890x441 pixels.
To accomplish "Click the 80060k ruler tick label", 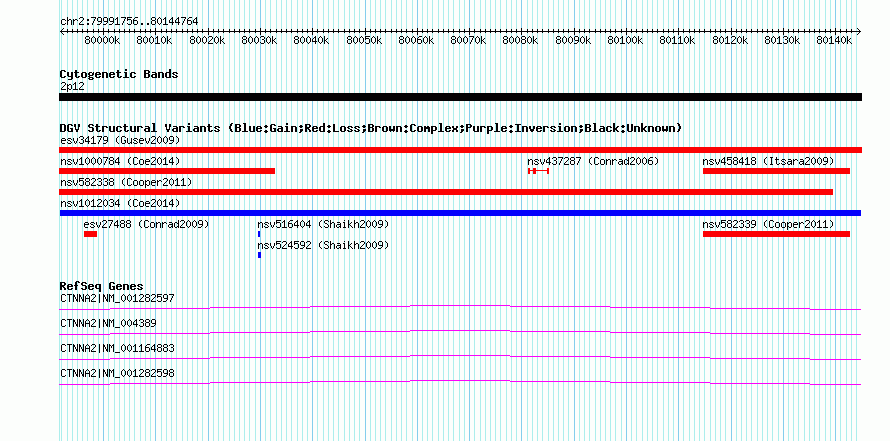I will tap(416, 40).
